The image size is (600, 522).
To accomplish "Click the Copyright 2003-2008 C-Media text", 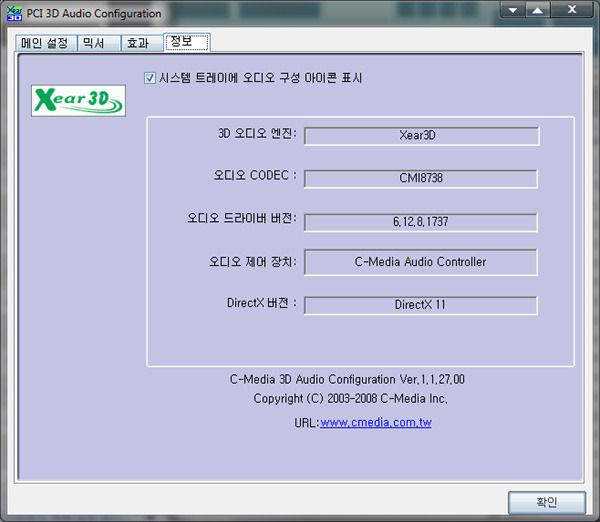I will tap(350, 399).
